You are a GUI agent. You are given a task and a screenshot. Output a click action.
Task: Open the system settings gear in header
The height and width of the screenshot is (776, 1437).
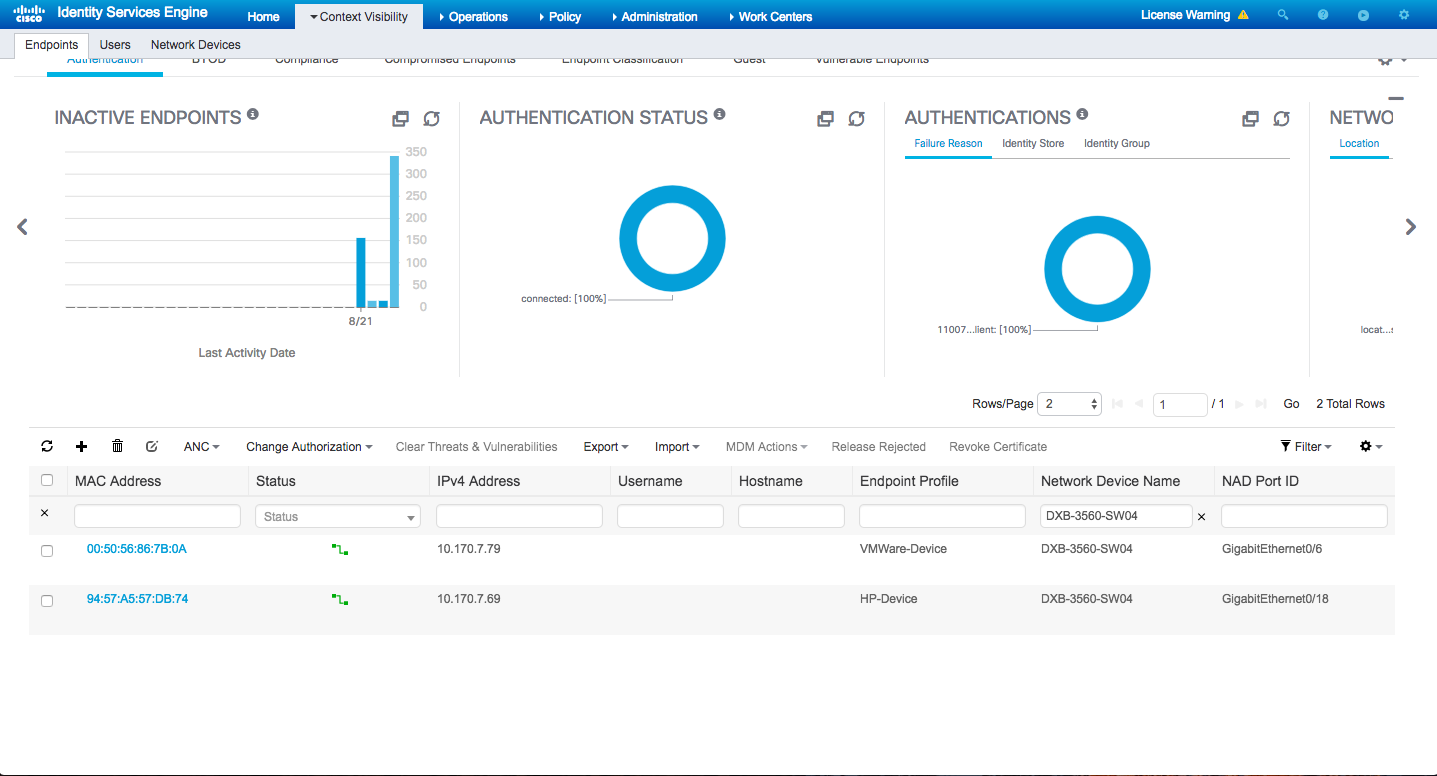(1404, 15)
